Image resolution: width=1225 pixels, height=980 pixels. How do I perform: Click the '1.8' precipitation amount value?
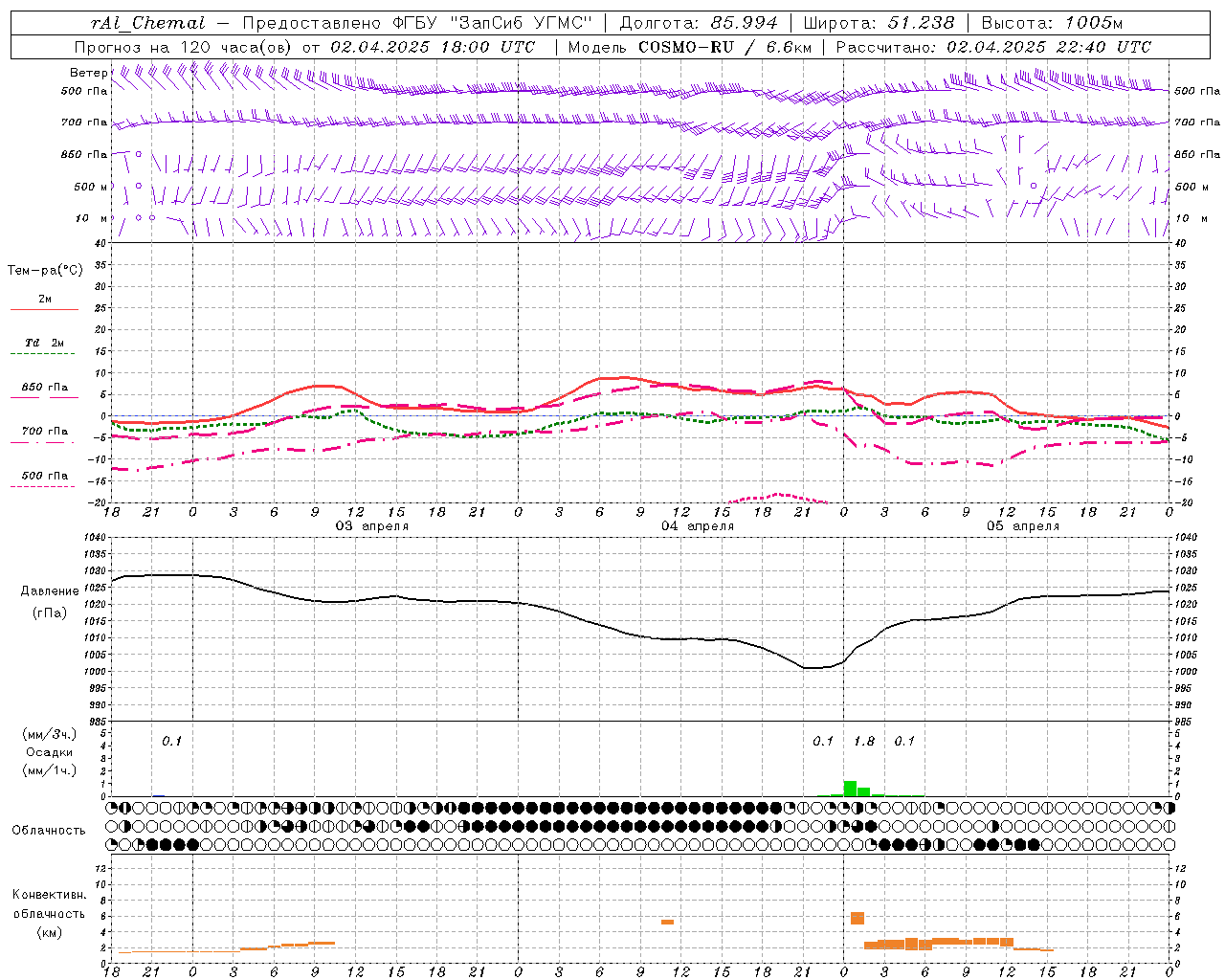pos(864,742)
